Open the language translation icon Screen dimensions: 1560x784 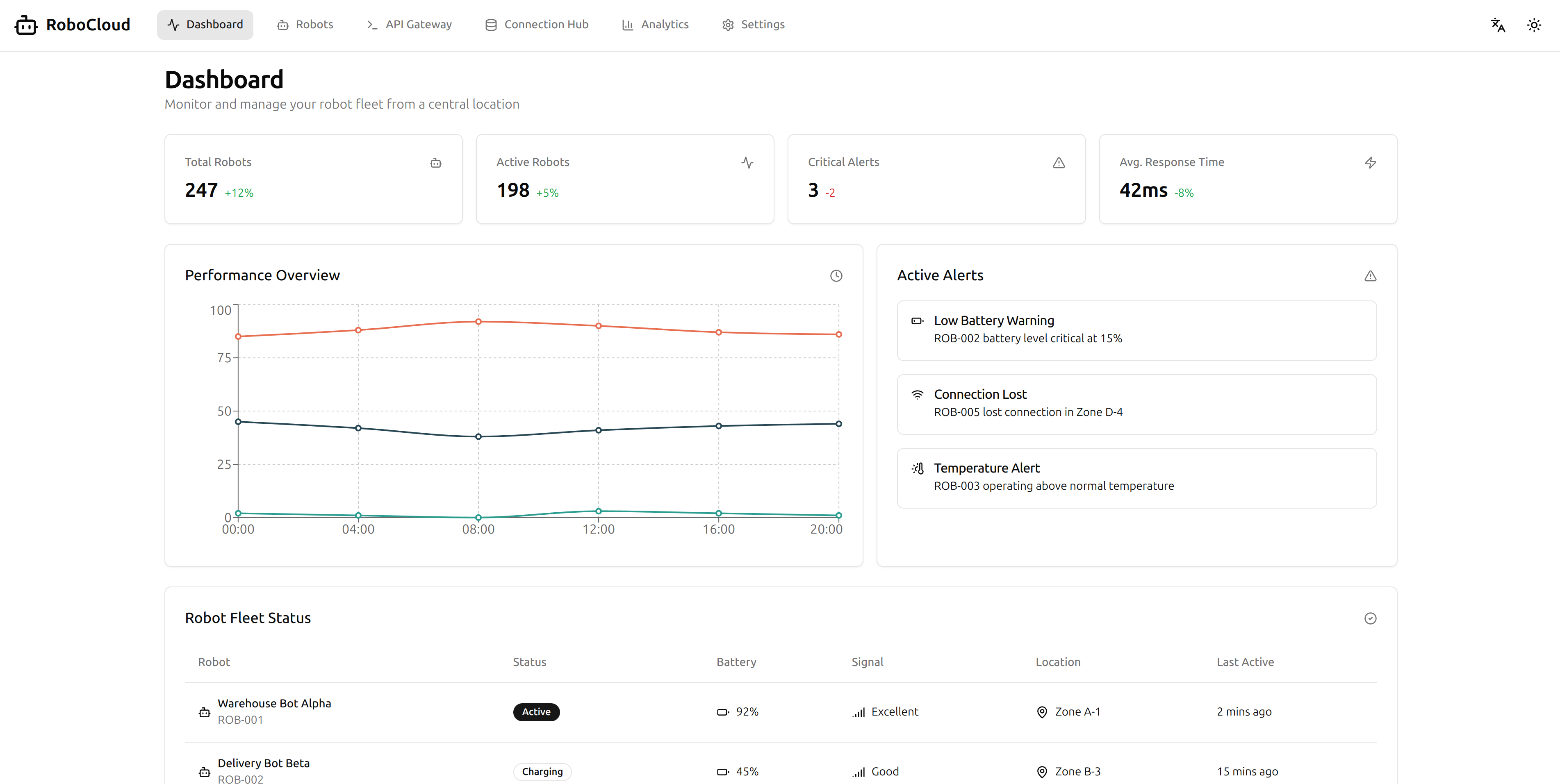pyautogui.click(x=1498, y=25)
